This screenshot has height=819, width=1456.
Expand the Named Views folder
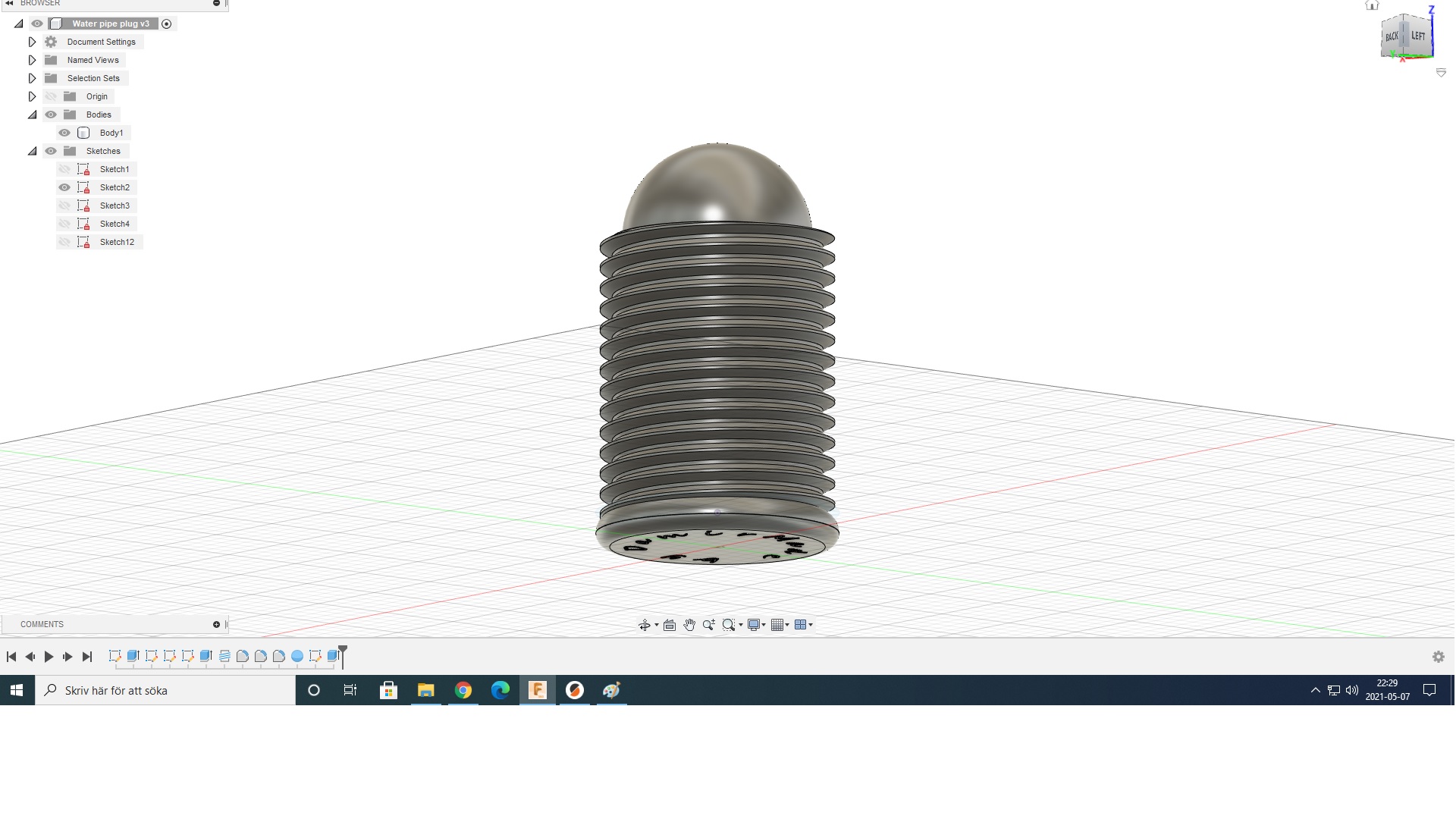tap(32, 60)
